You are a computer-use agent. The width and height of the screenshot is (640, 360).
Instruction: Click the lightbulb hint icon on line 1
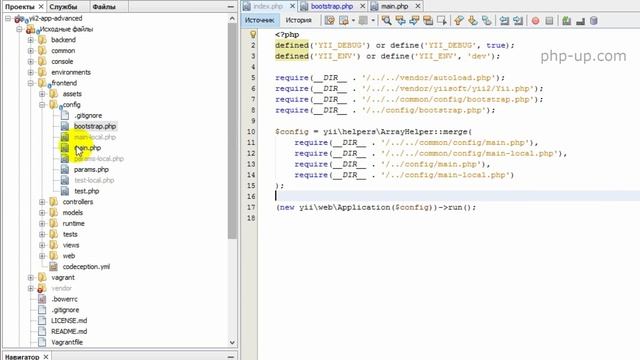[253, 35]
